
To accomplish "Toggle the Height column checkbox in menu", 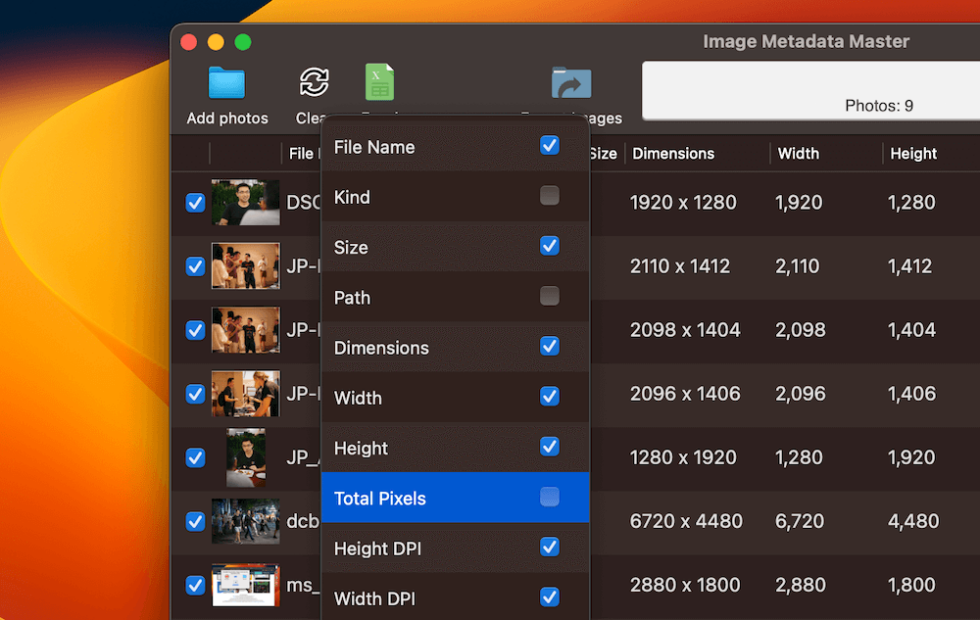I will [x=549, y=446].
